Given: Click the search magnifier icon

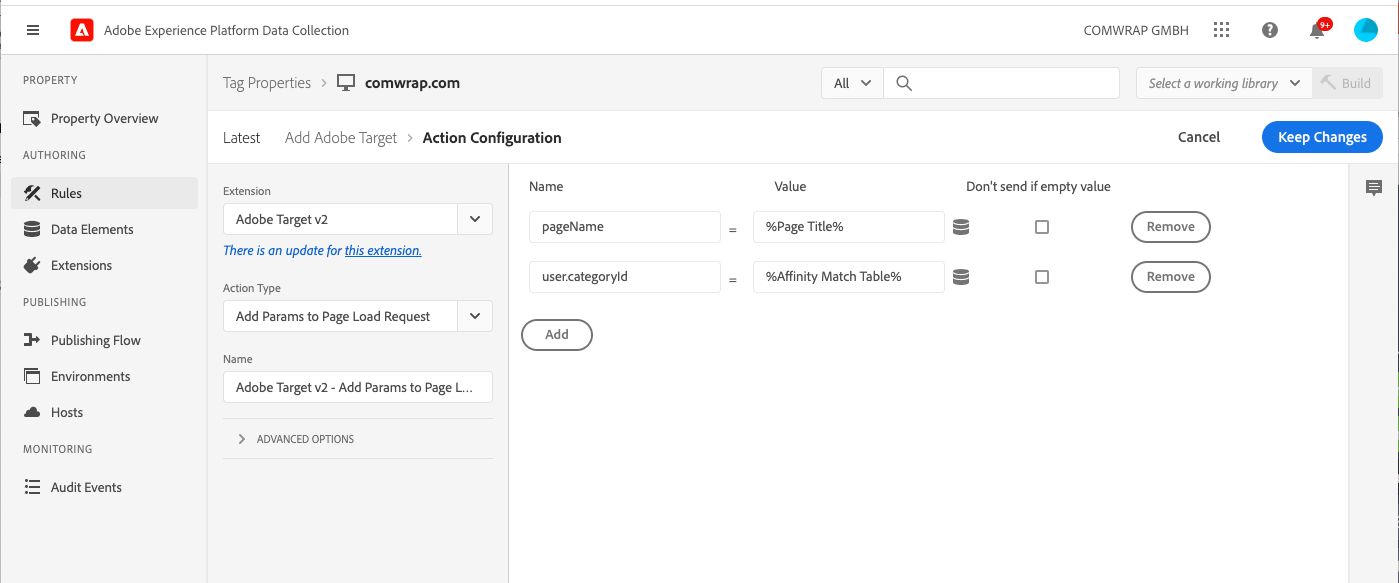Looking at the screenshot, I should [x=904, y=83].
